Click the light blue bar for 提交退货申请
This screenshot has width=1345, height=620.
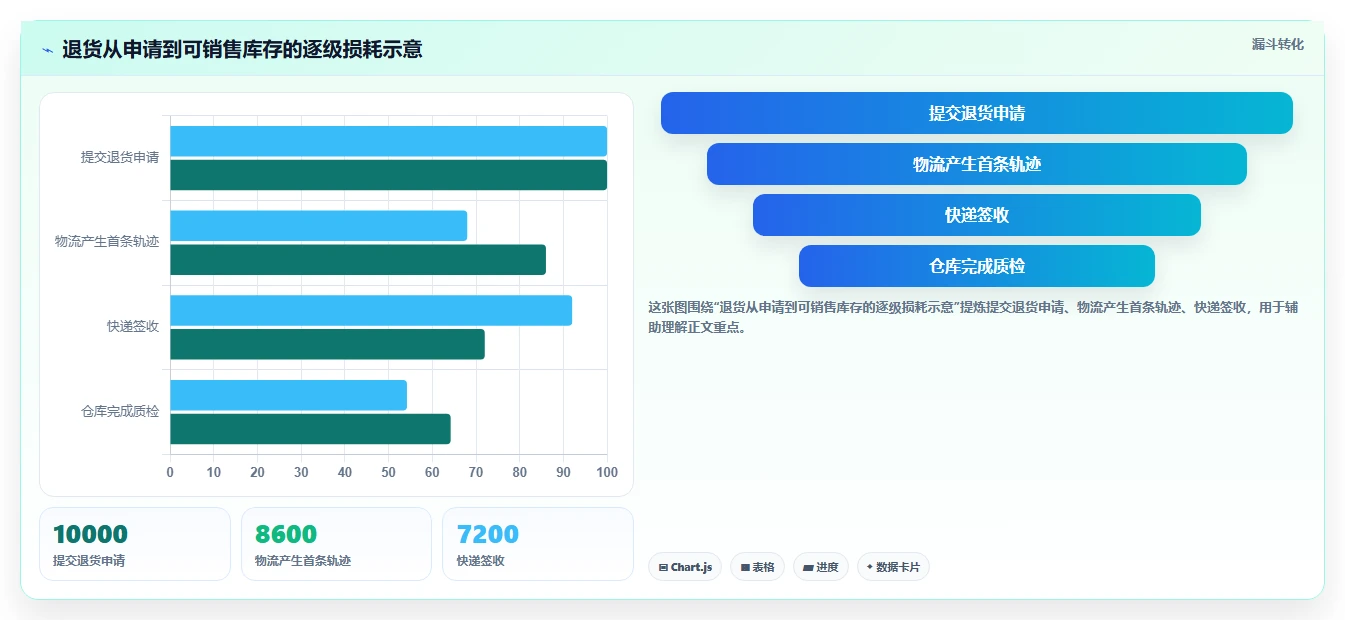388,141
